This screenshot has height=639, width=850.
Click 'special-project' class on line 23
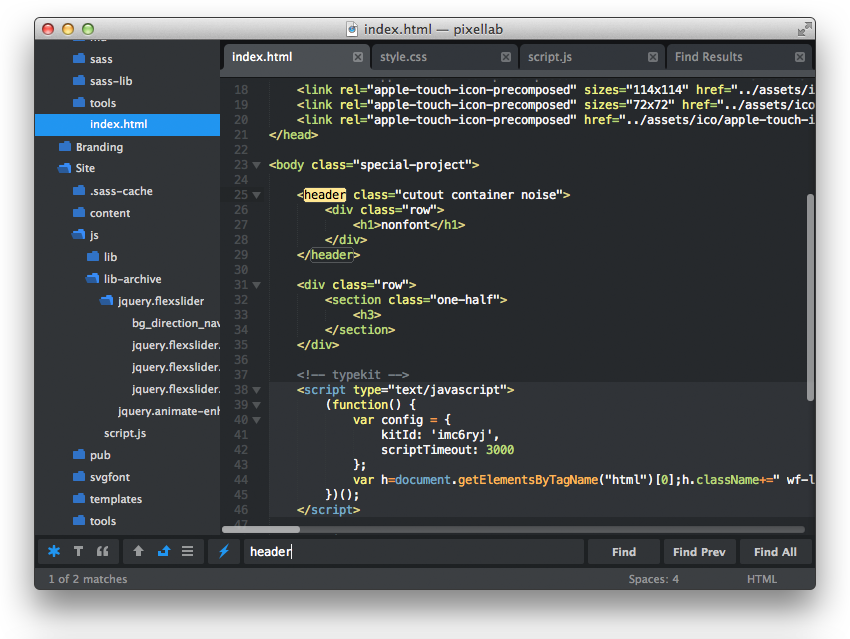(x=416, y=165)
